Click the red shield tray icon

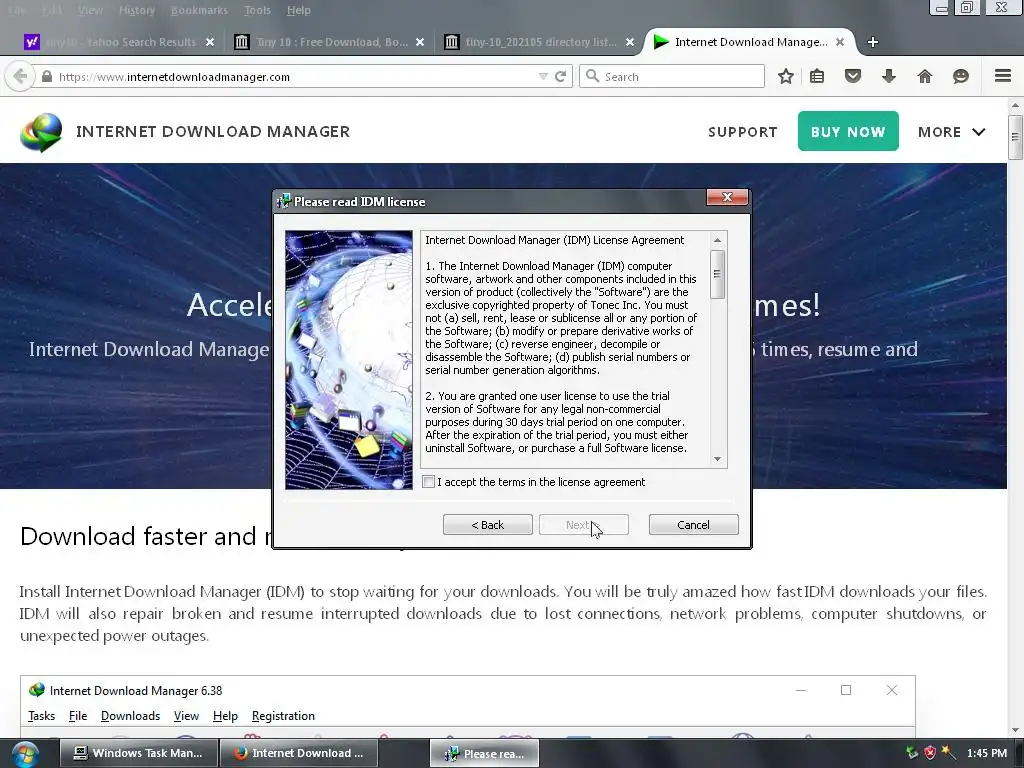coord(930,753)
